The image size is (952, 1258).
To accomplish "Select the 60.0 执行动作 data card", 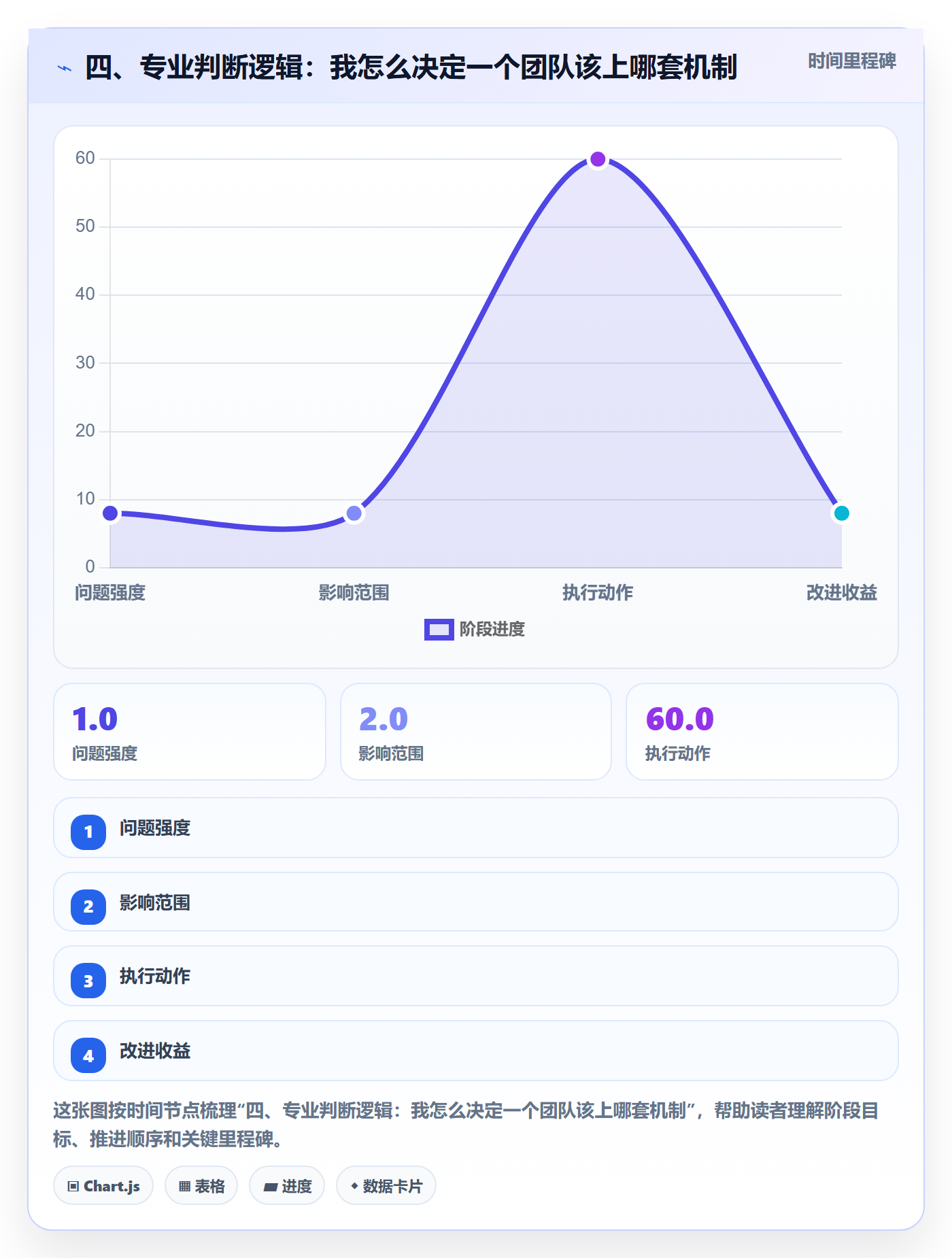I will (x=762, y=732).
